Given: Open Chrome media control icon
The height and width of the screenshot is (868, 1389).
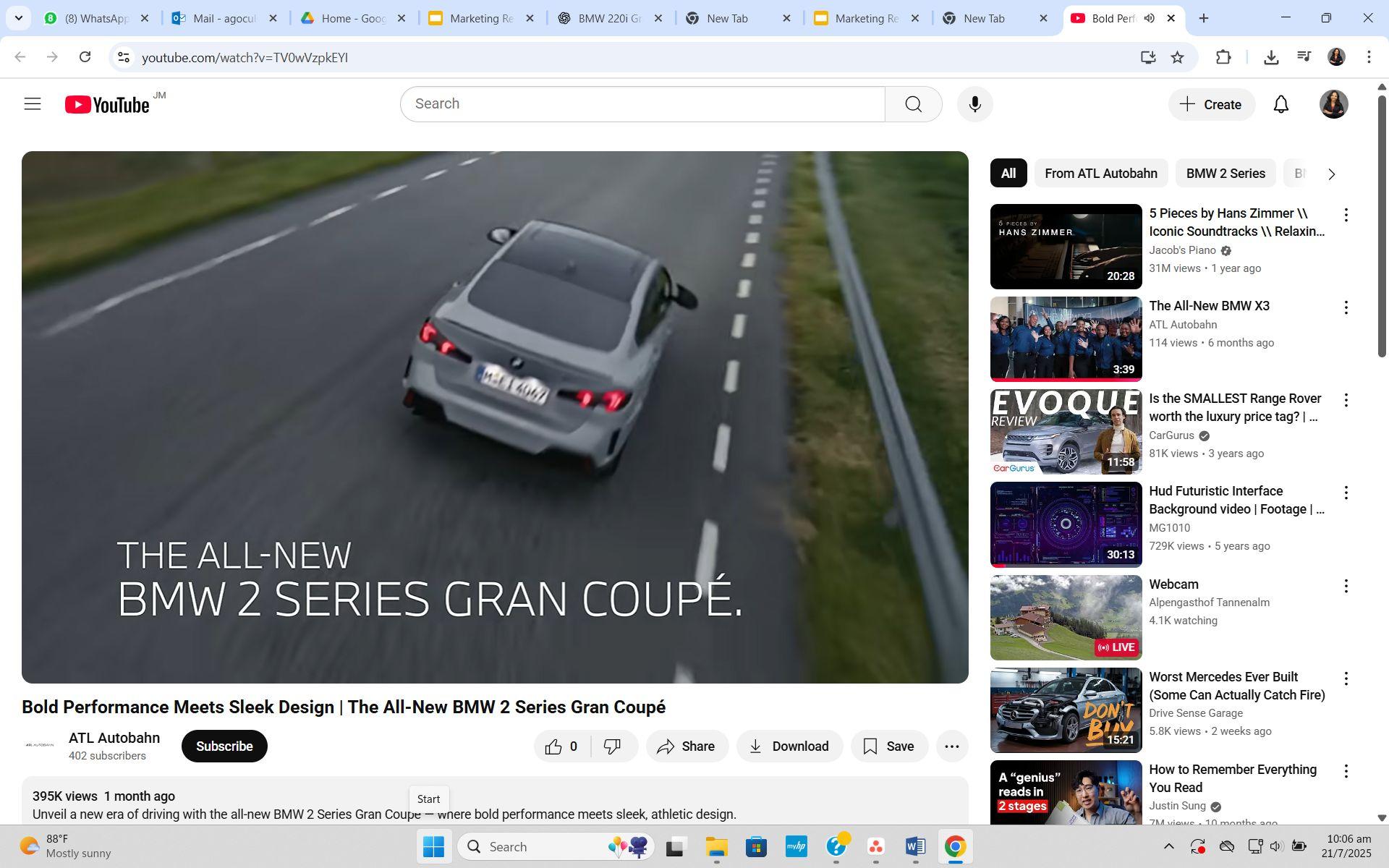Looking at the screenshot, I should [1304, 57].
